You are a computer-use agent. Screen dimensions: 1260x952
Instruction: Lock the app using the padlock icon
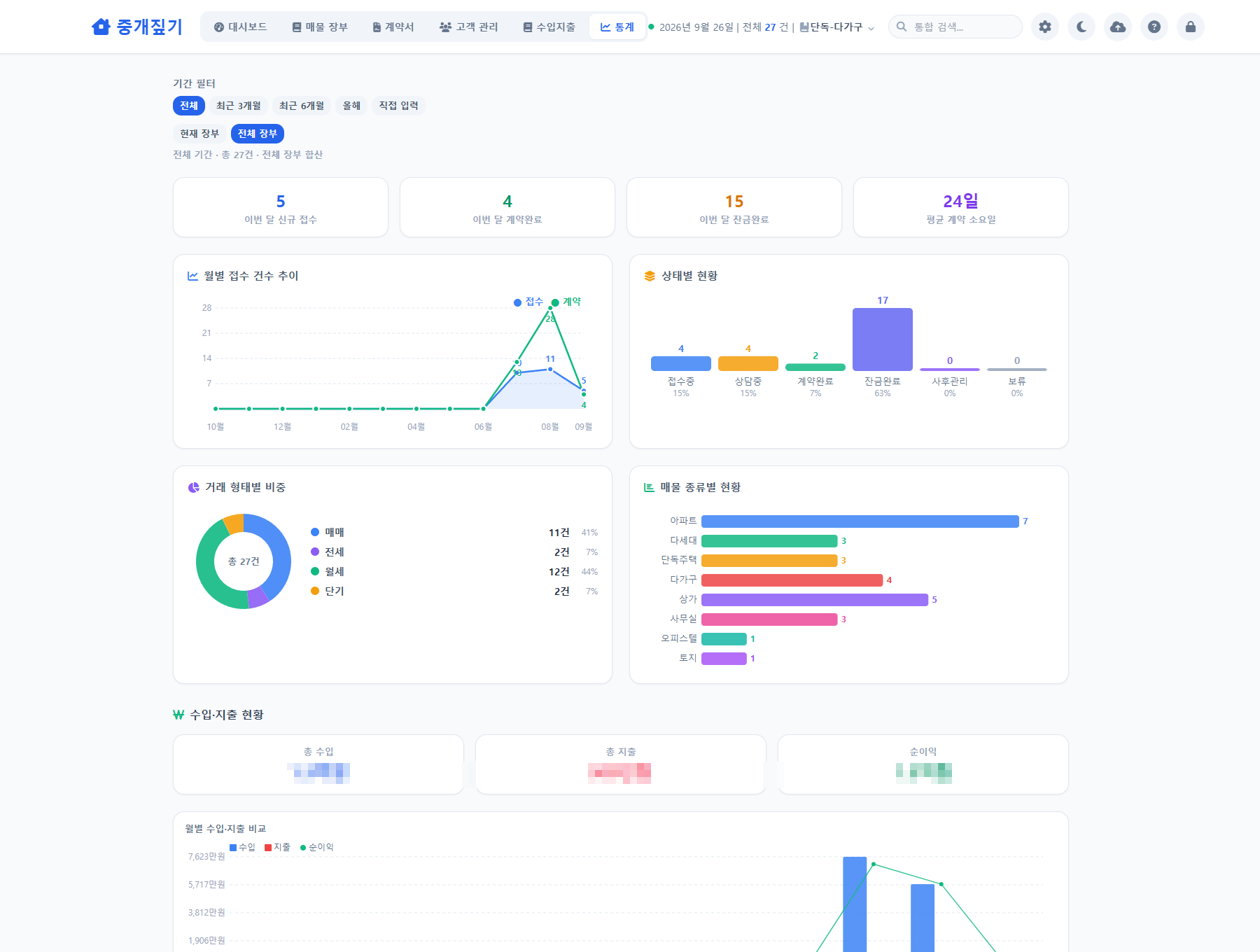1191,27
